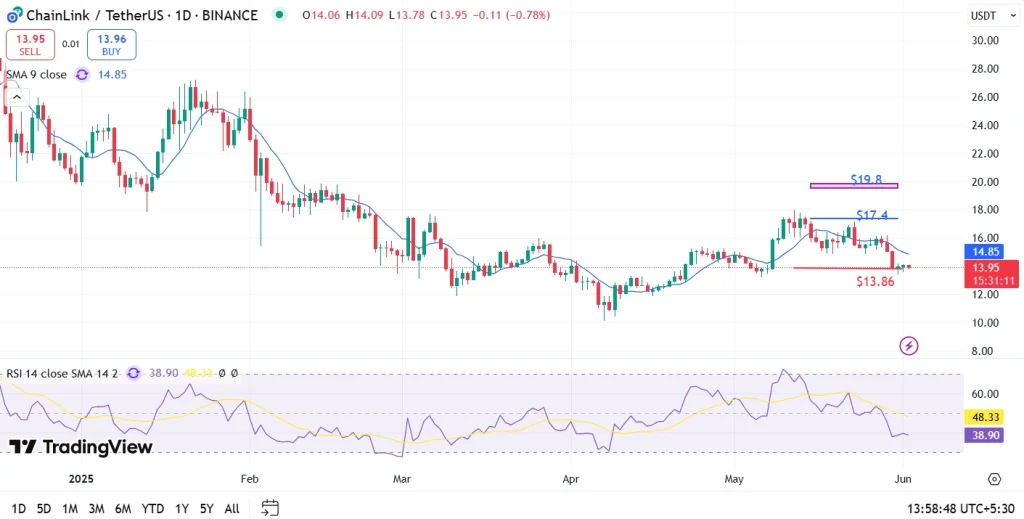This screenshot has width=1024, height=519.
Task: Select the 1Y time range
Action: tap(182, 509)
